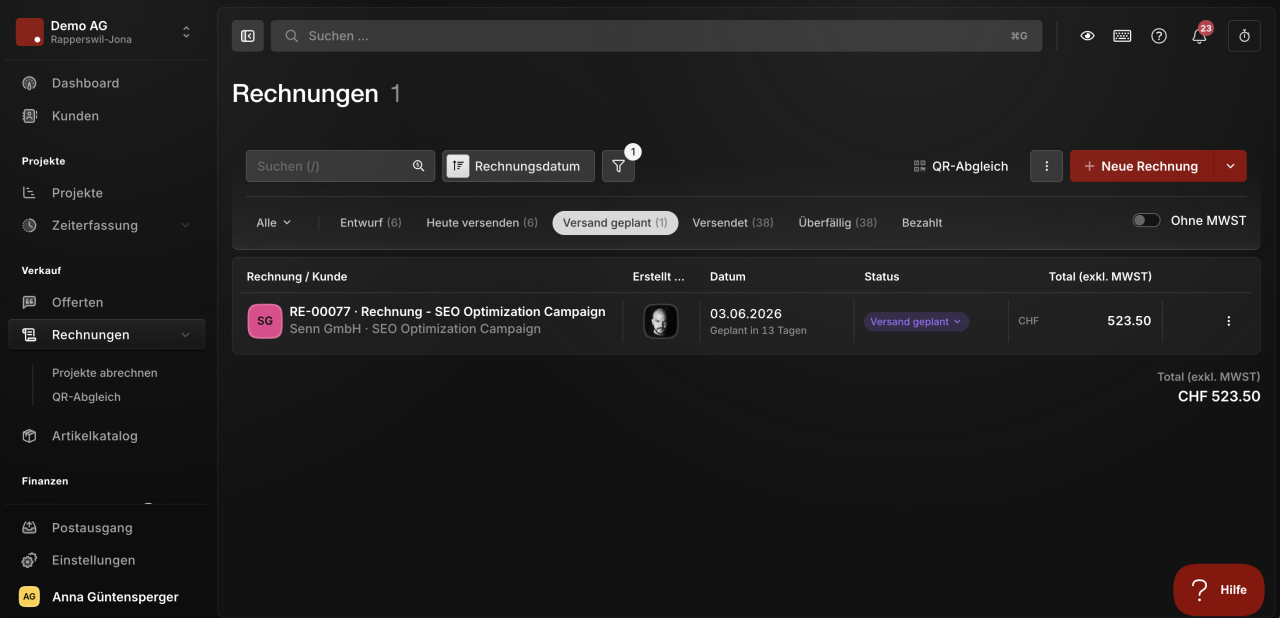Collapse the sidebar with the panel icon
This screenshot has height=618, width=1280.
coord(248,36)
